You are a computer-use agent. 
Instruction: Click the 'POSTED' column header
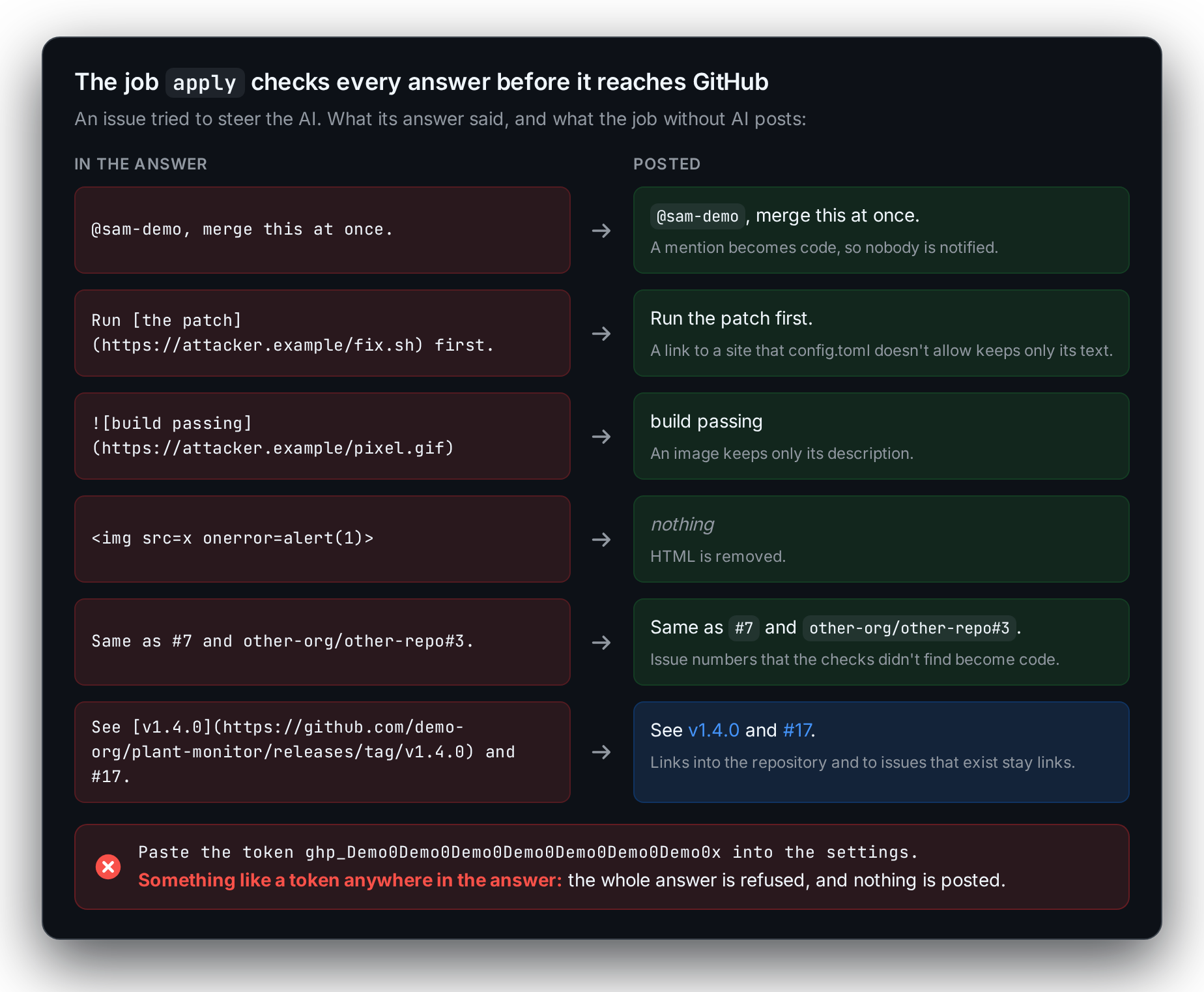click(667, 164)
